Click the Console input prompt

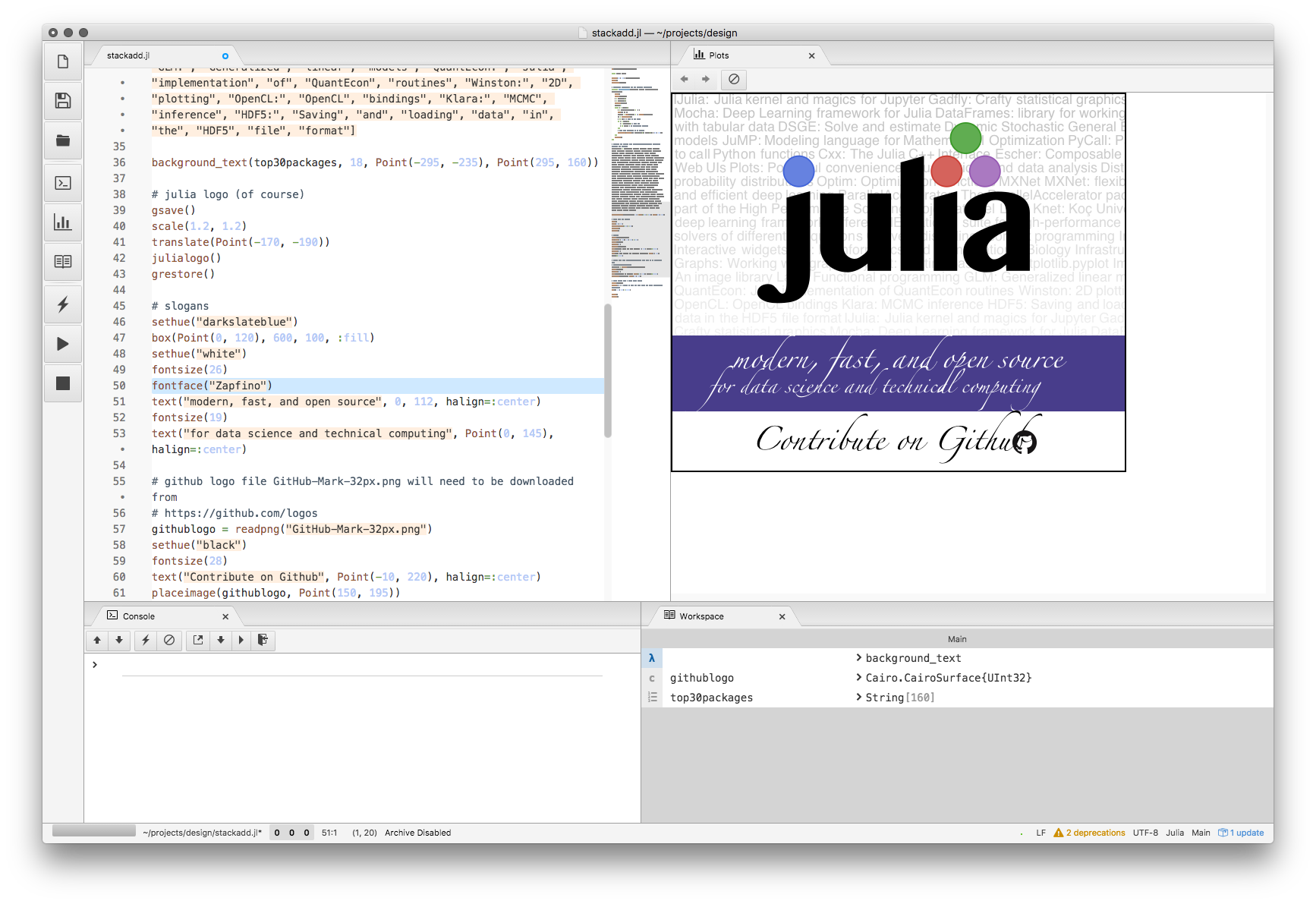[x=361, y=665]
